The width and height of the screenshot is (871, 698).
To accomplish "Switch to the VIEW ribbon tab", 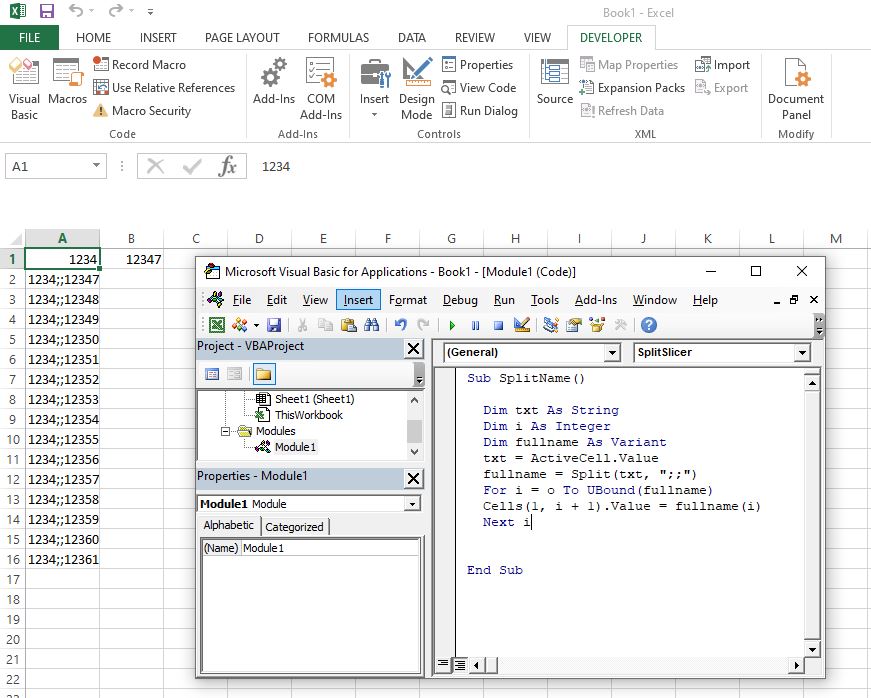I will point(537,37).
